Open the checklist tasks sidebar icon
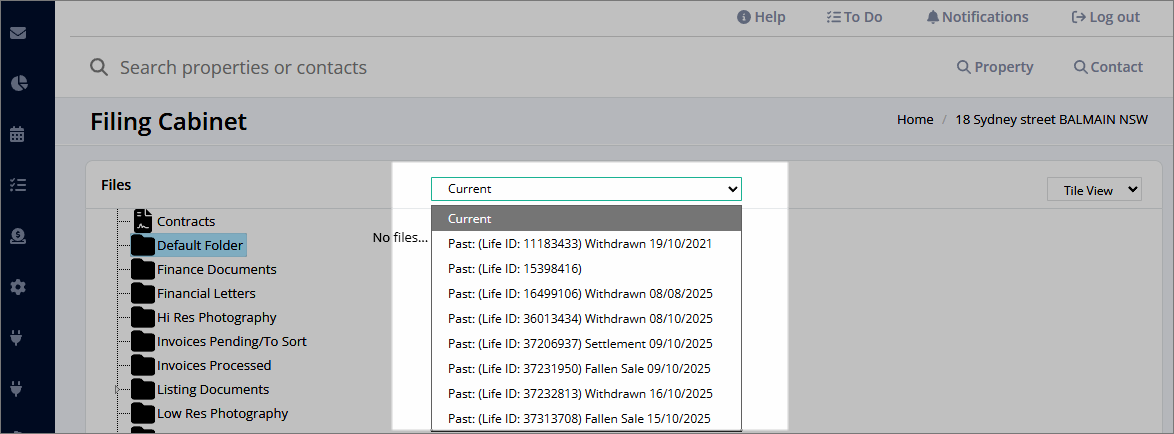 pos(18,185)
